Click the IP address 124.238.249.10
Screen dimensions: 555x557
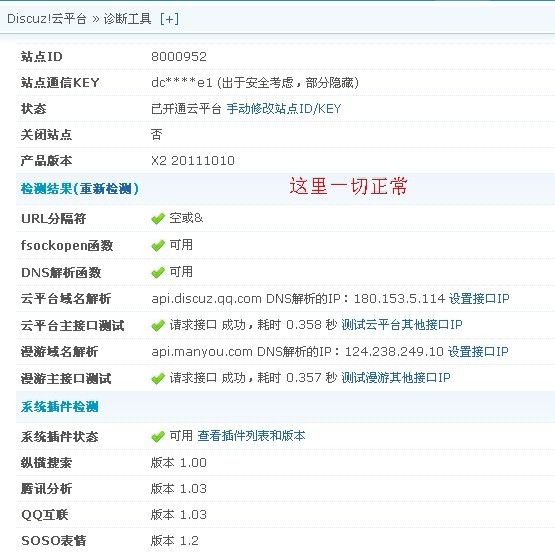tap(394, 352)
